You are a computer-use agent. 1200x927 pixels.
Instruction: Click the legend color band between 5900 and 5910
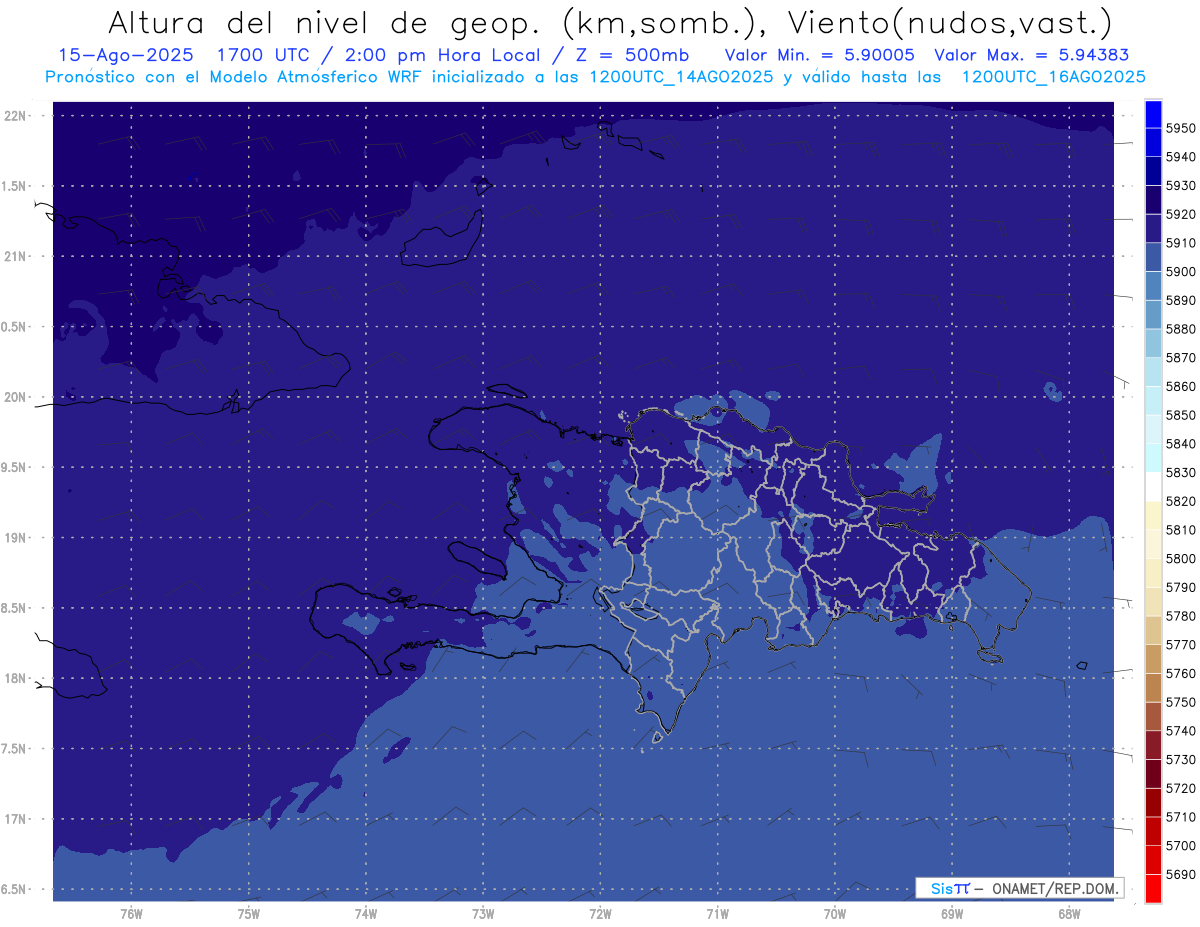(1152, 258)
